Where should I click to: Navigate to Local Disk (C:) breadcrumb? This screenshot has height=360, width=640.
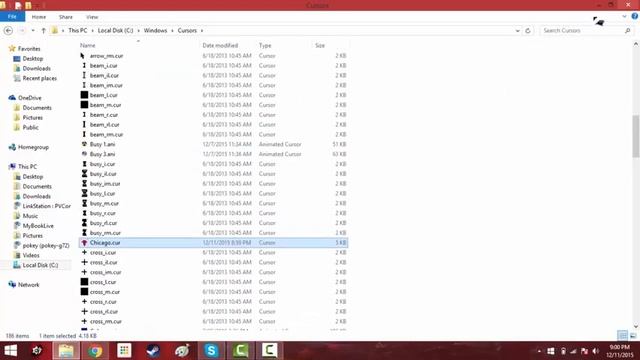116,31
